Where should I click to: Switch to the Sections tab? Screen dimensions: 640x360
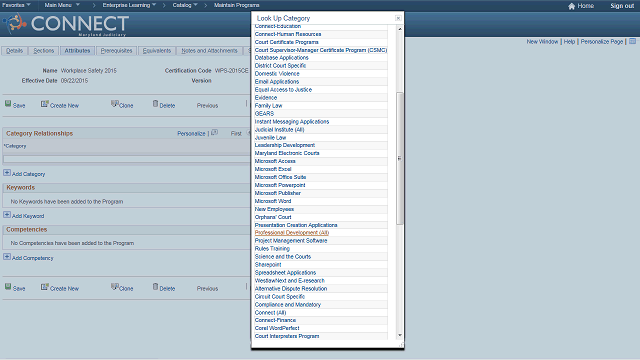click(x=44, y=51)
